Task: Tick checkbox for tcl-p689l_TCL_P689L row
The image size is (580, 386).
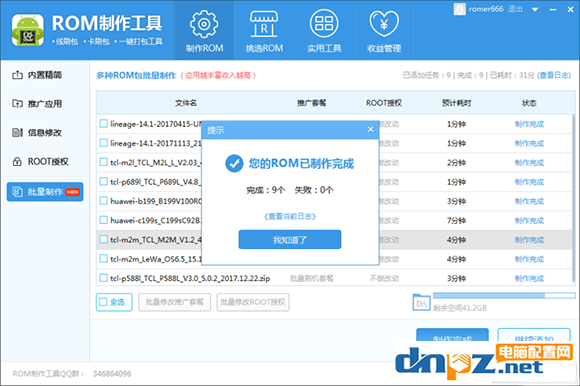Action: tap(103, 181)
